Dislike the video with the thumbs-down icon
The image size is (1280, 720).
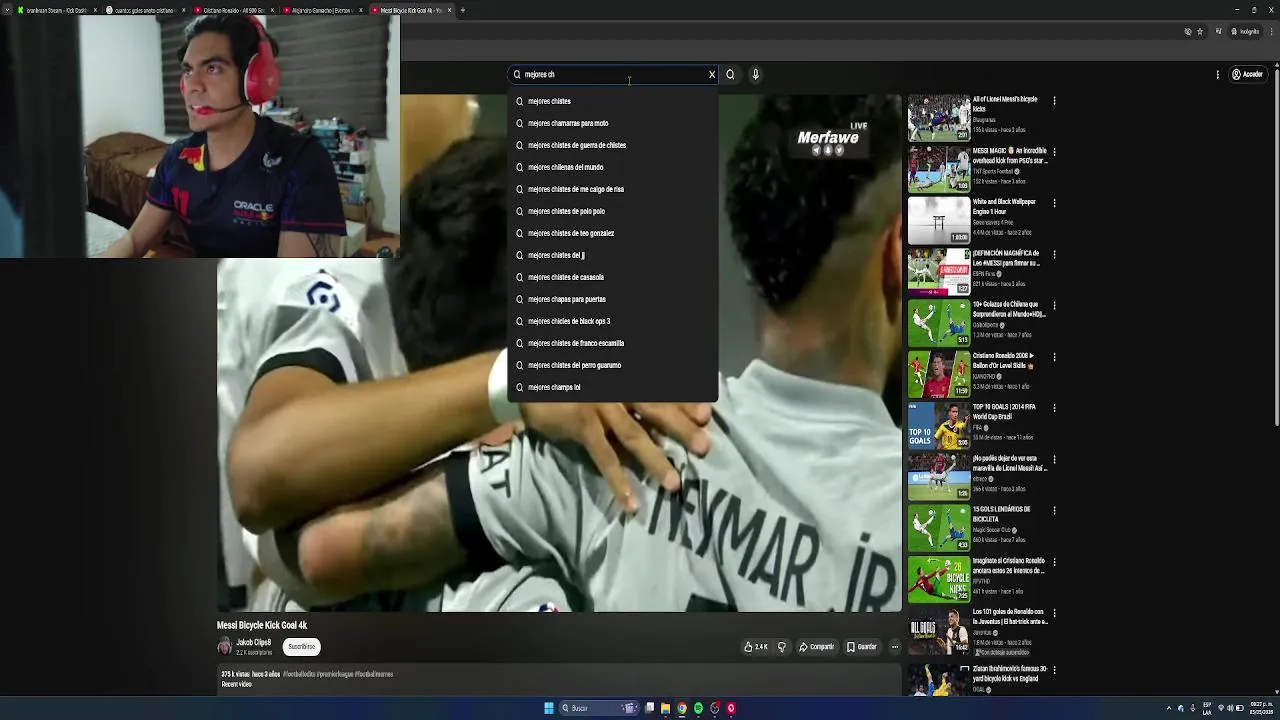pyautogui.click(x=782, y=647)
